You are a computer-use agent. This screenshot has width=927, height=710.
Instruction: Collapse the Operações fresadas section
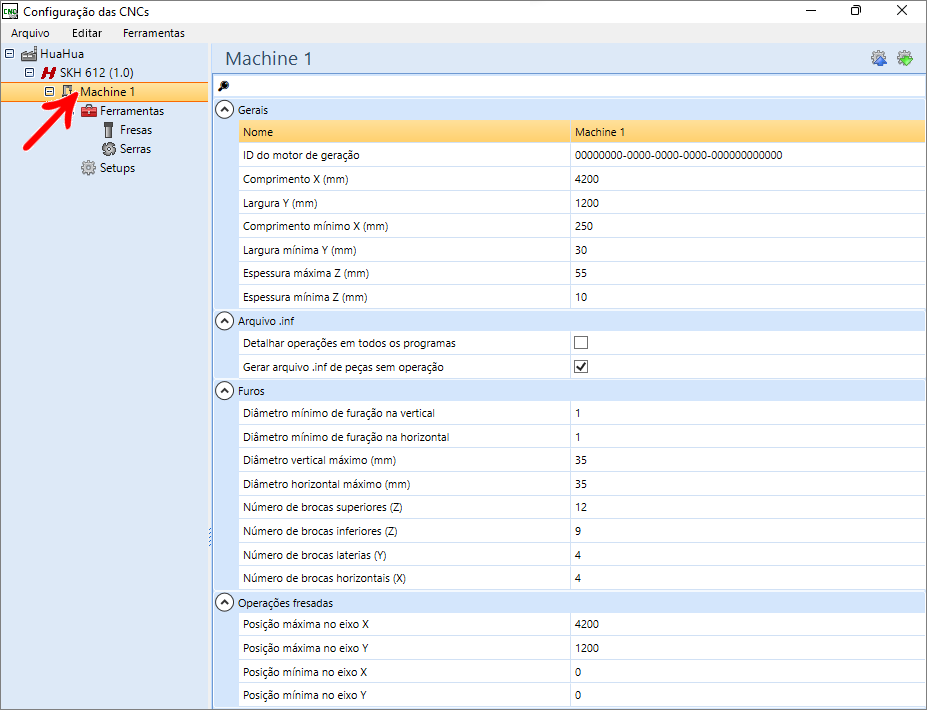click(x=225, y=602)
